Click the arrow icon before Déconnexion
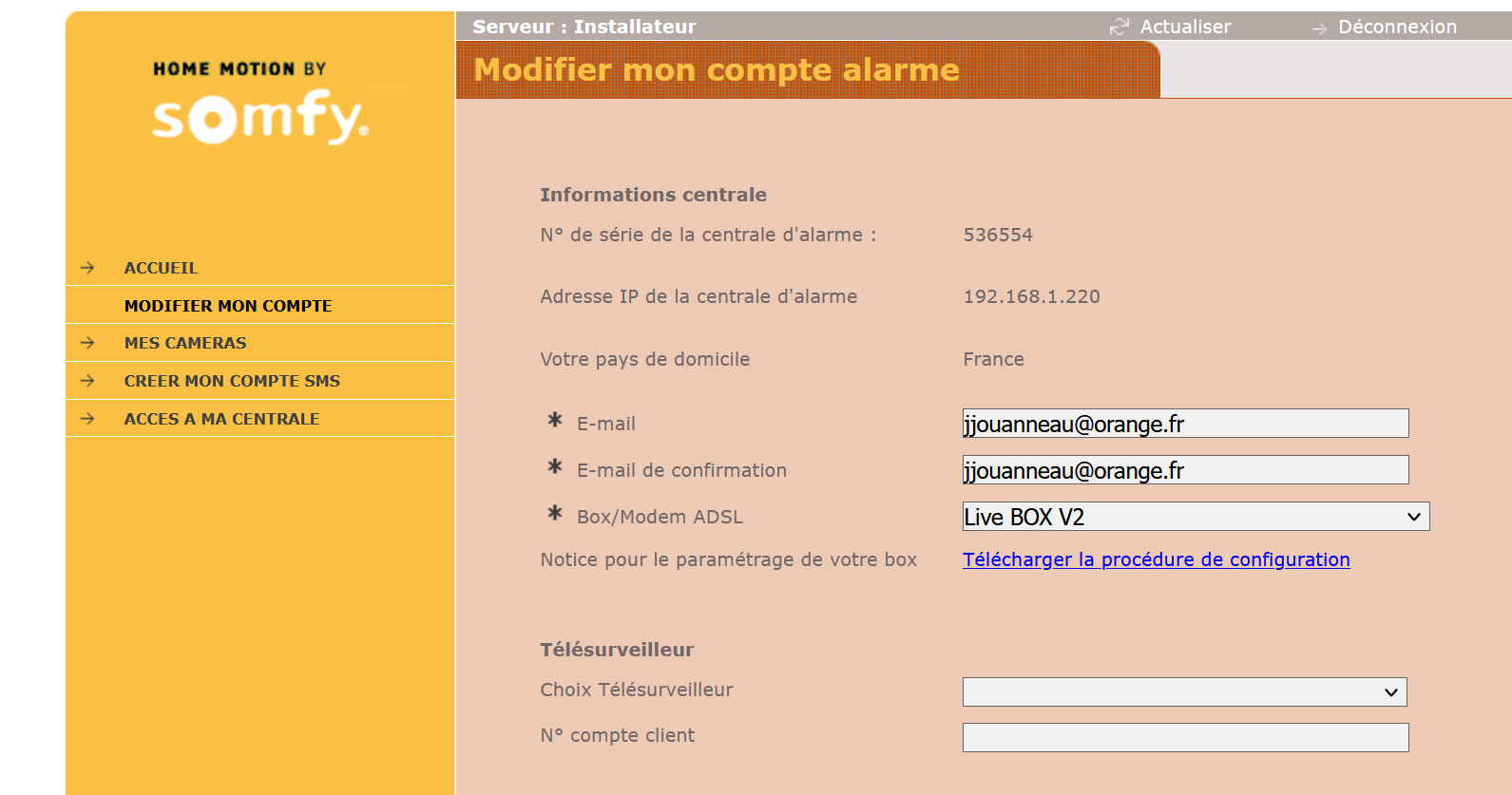Screen dimensions: 1512x795 click(x=1319, y=28)
